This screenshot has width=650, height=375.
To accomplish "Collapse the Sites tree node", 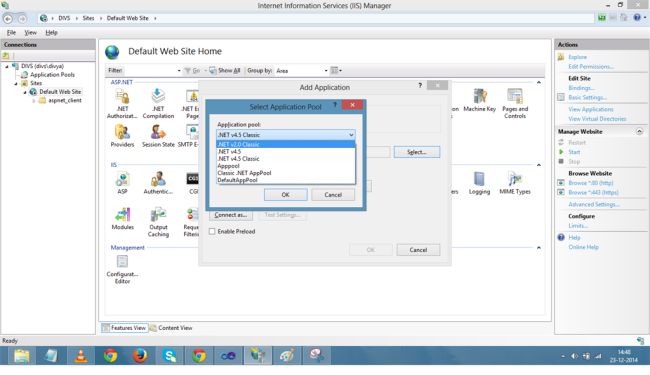I will (x=16, y=83).
